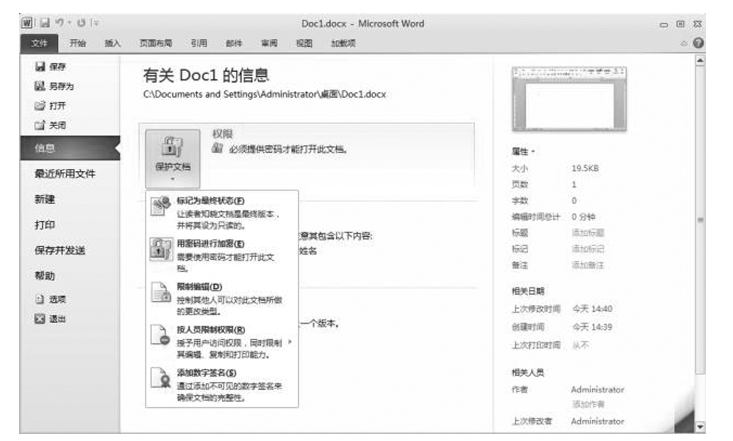Click the scrollbar up arrow

pos(700,60)
